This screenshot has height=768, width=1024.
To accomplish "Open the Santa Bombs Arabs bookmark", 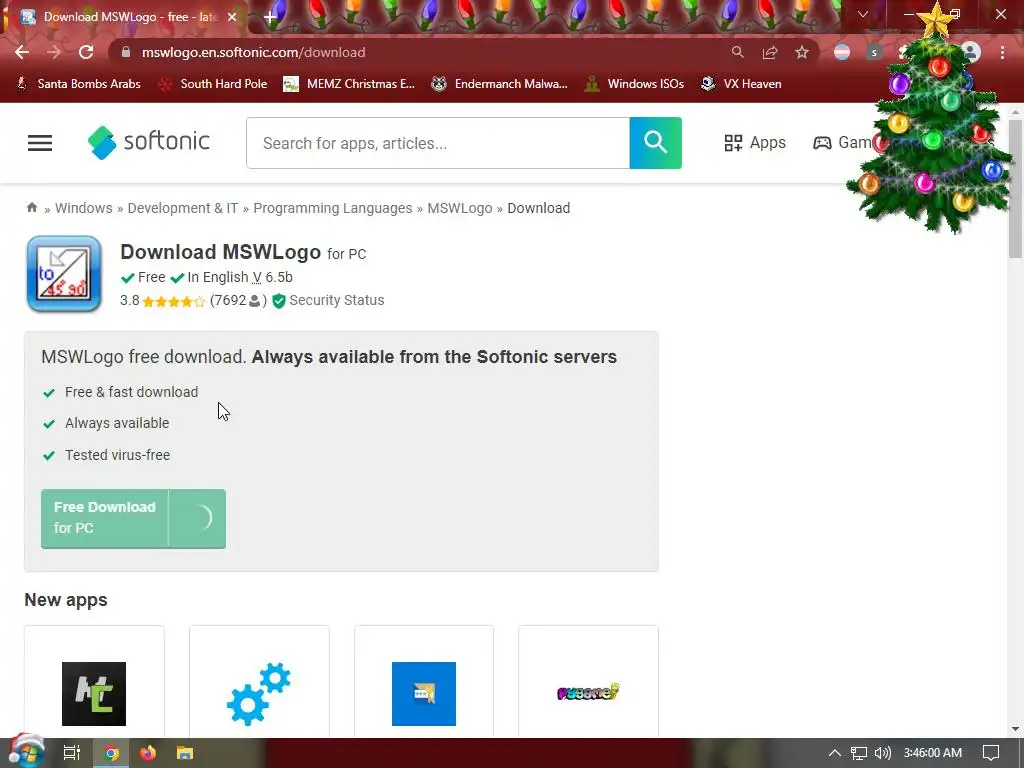I will click(x=78, y=84).
